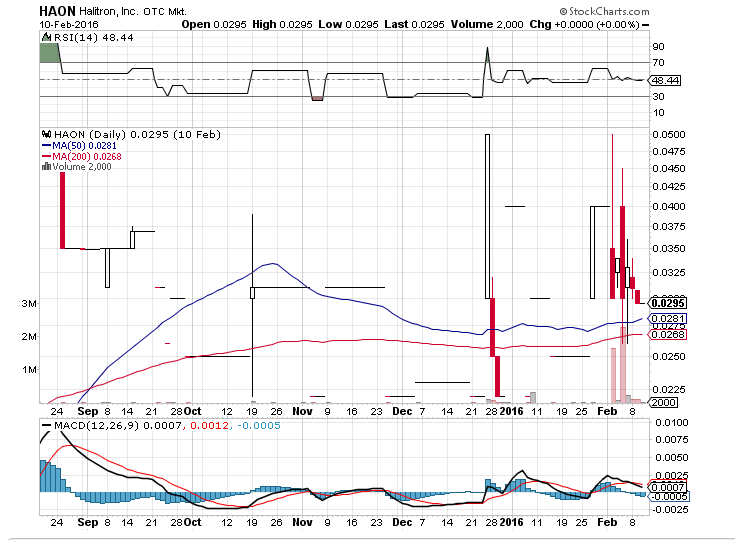The height and width of the screenshot is (540, 735).
Task: Click the 0.0350 price axis label
Action: pos(668,248)
